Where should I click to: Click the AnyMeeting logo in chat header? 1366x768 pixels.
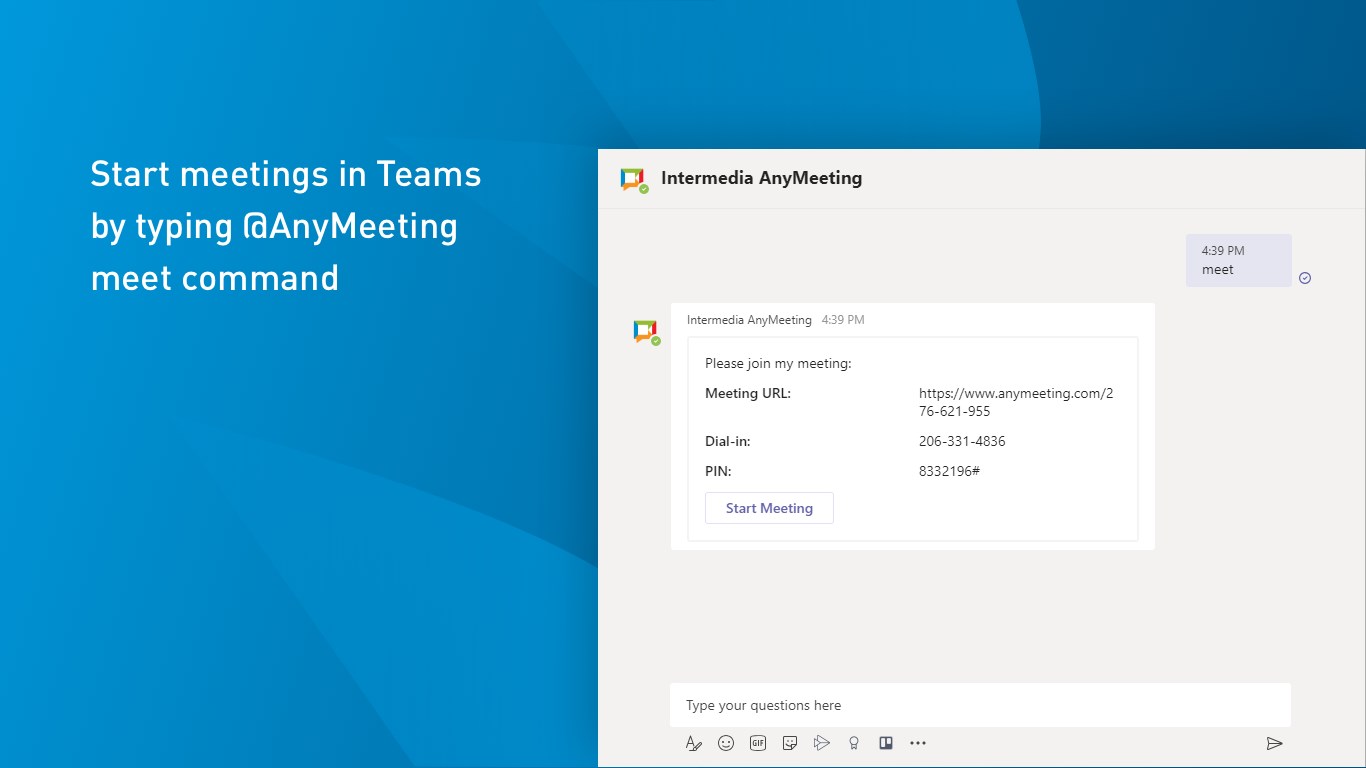pos(634,180)
